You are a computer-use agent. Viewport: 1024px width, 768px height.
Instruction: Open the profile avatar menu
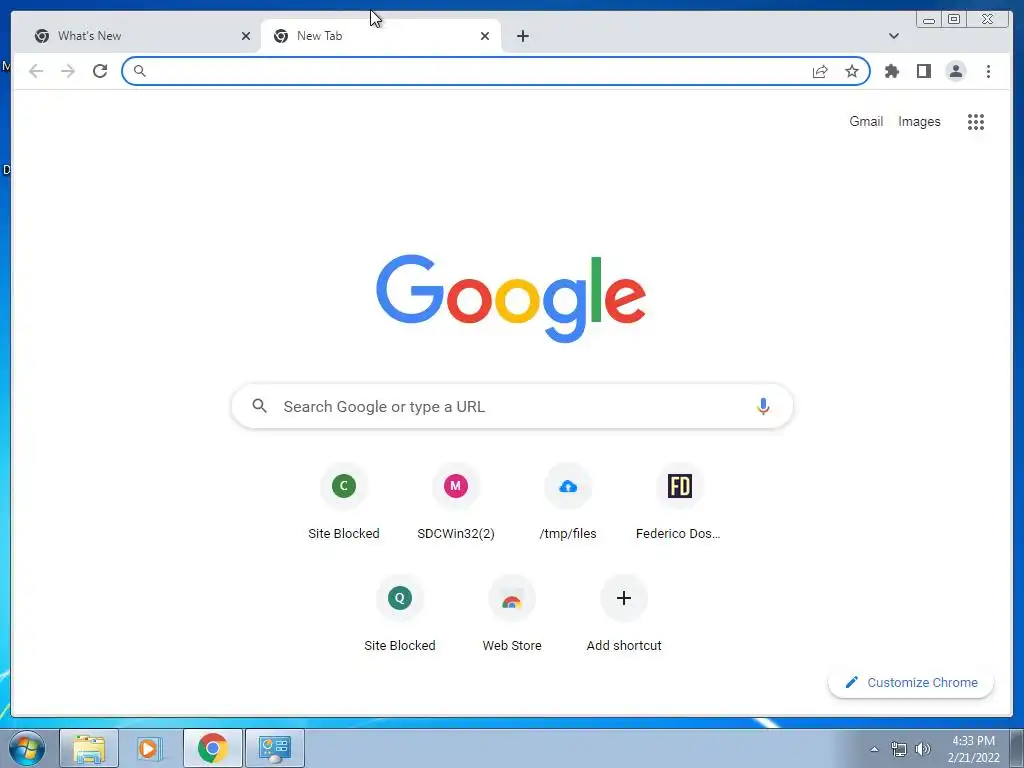tap(955, 71)
